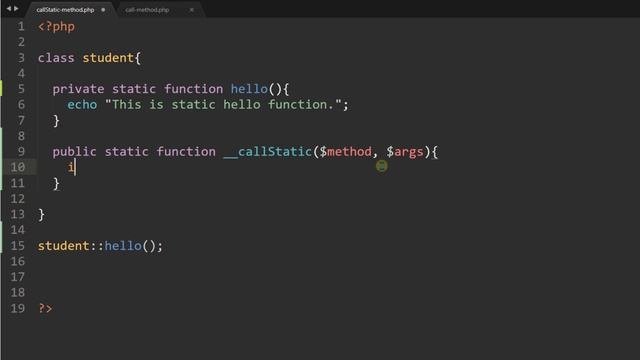Click closing brace on line 7
Image resolution: width=640 pixels, height=360 pixels.
pyautogui.click(x=56, y=121)
